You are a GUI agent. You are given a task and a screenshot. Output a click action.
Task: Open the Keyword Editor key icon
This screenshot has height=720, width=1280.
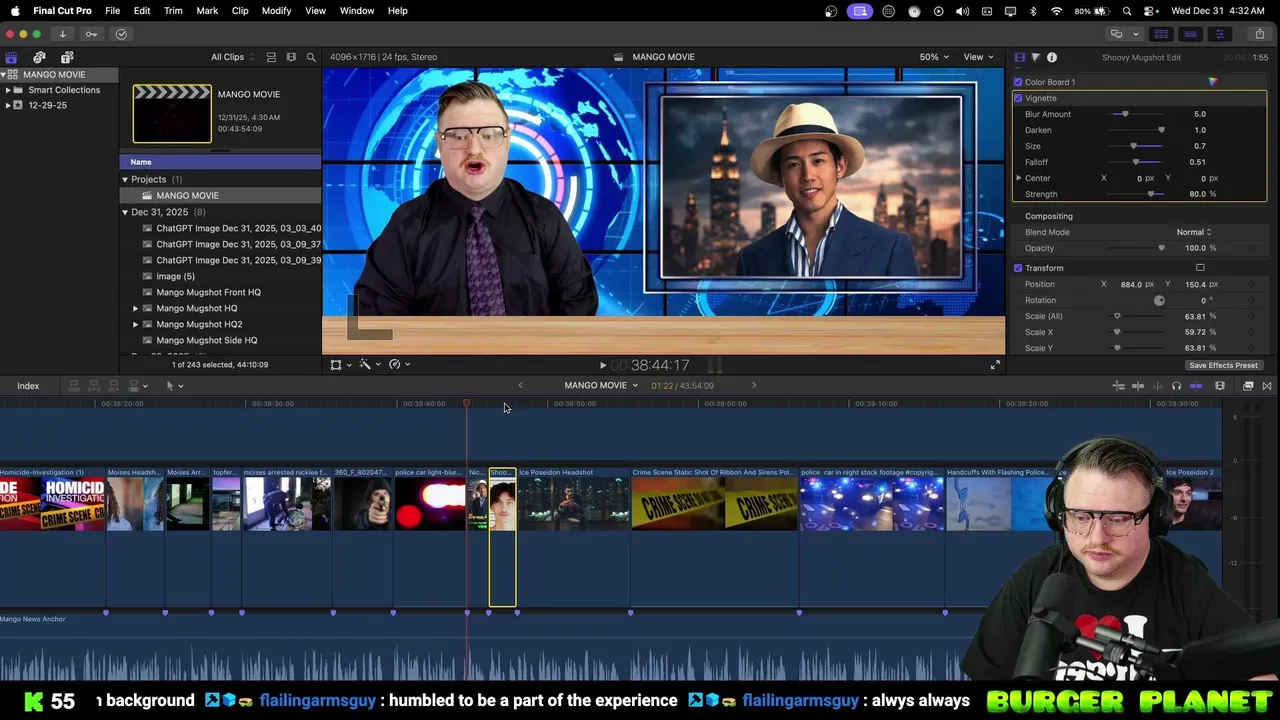pyautogui.click(x=91, y=34)
